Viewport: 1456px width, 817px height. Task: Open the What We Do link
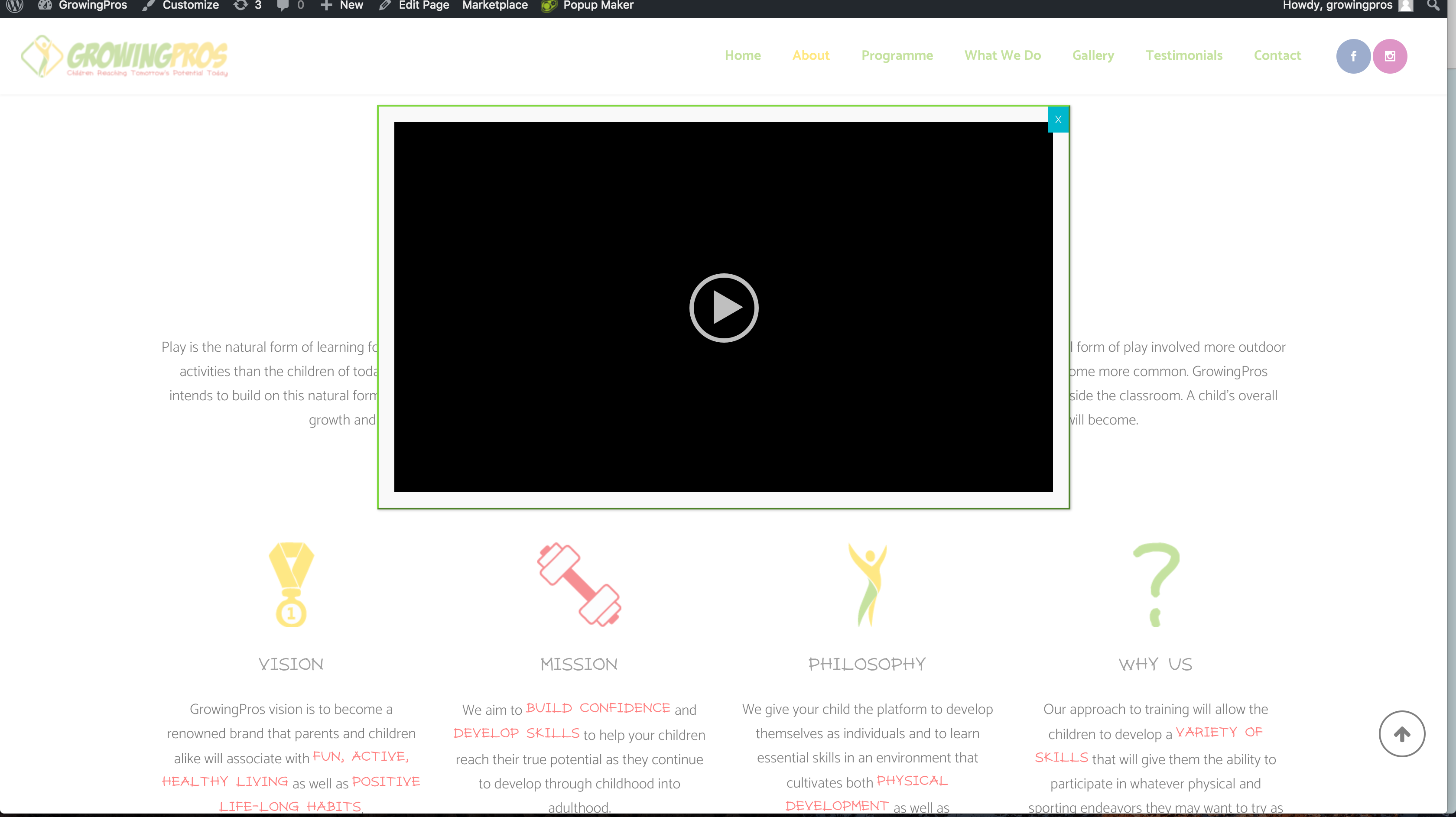click(x=1002, y=55)
